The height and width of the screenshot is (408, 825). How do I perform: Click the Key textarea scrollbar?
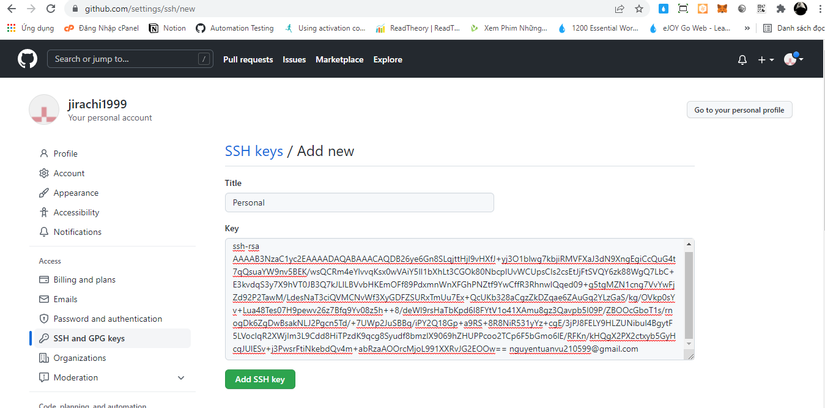[689, 295]
